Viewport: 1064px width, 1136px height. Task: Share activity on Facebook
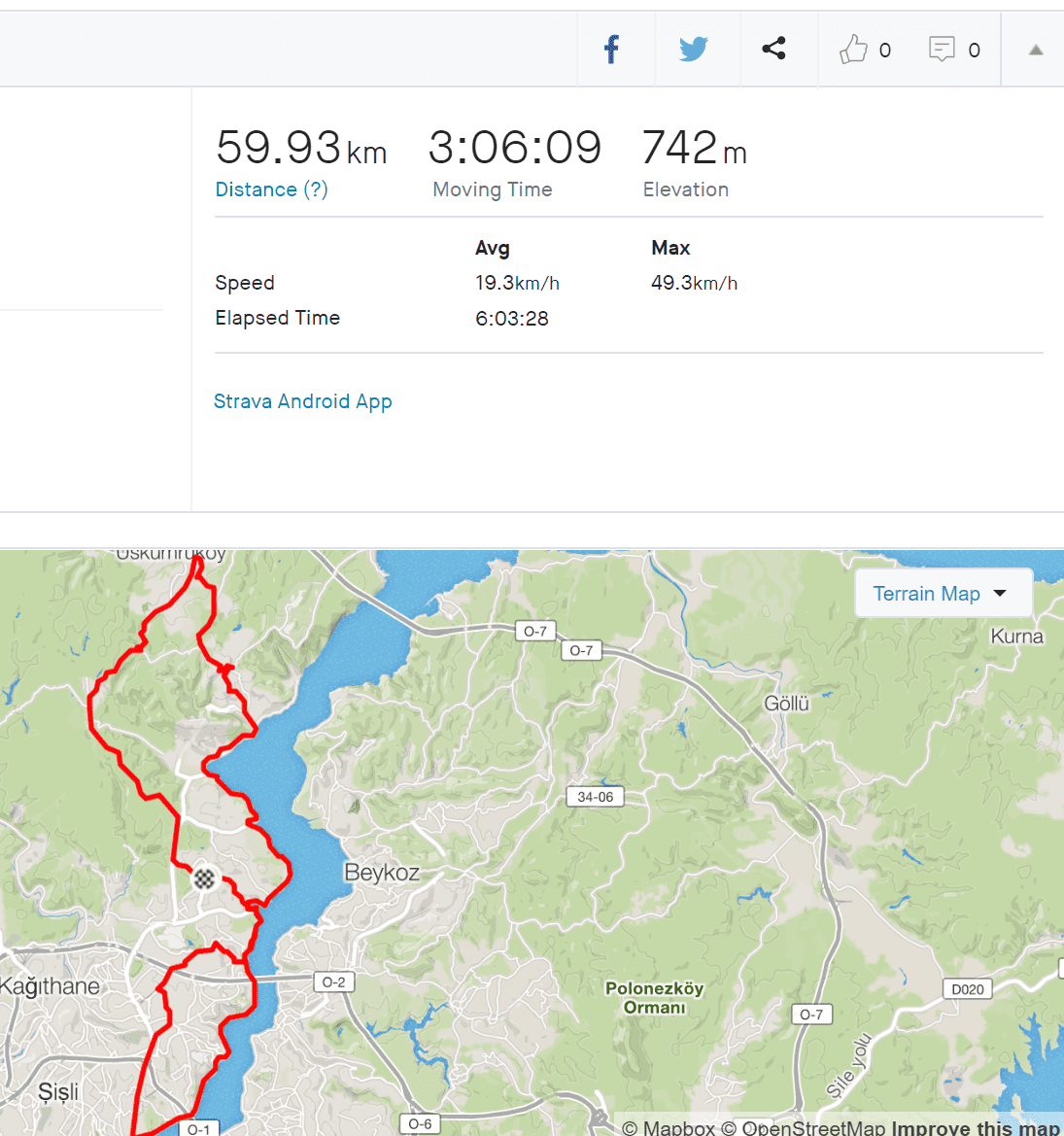pyautogui.click(x=612, y=49)
